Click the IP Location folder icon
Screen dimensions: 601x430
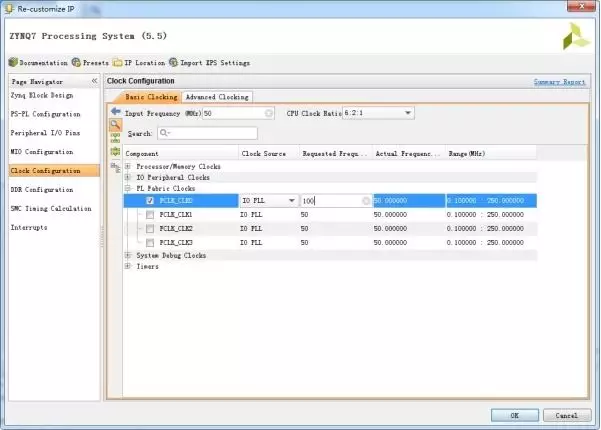[117, 62]
